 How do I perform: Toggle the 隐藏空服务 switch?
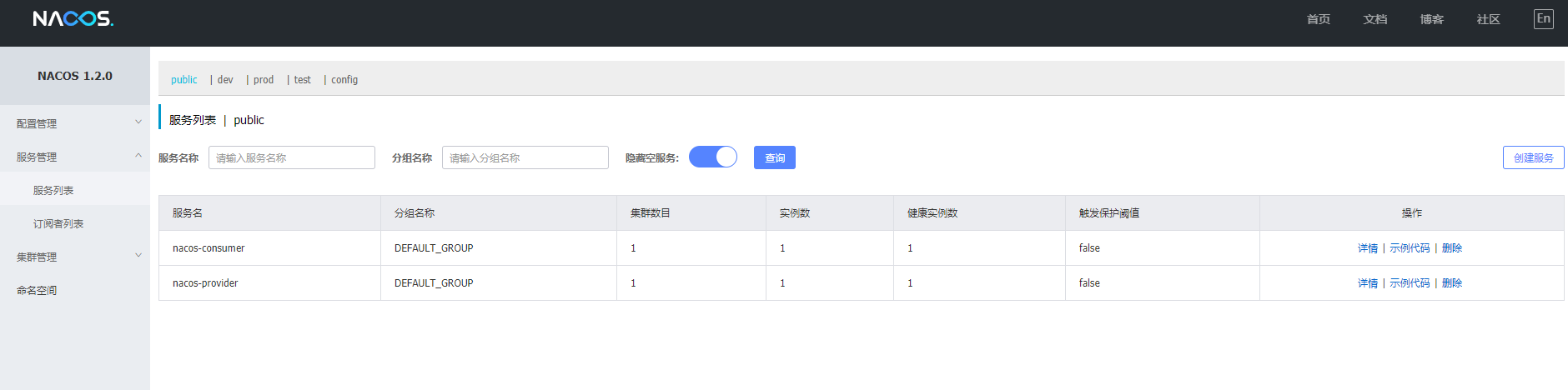[713, 157]
